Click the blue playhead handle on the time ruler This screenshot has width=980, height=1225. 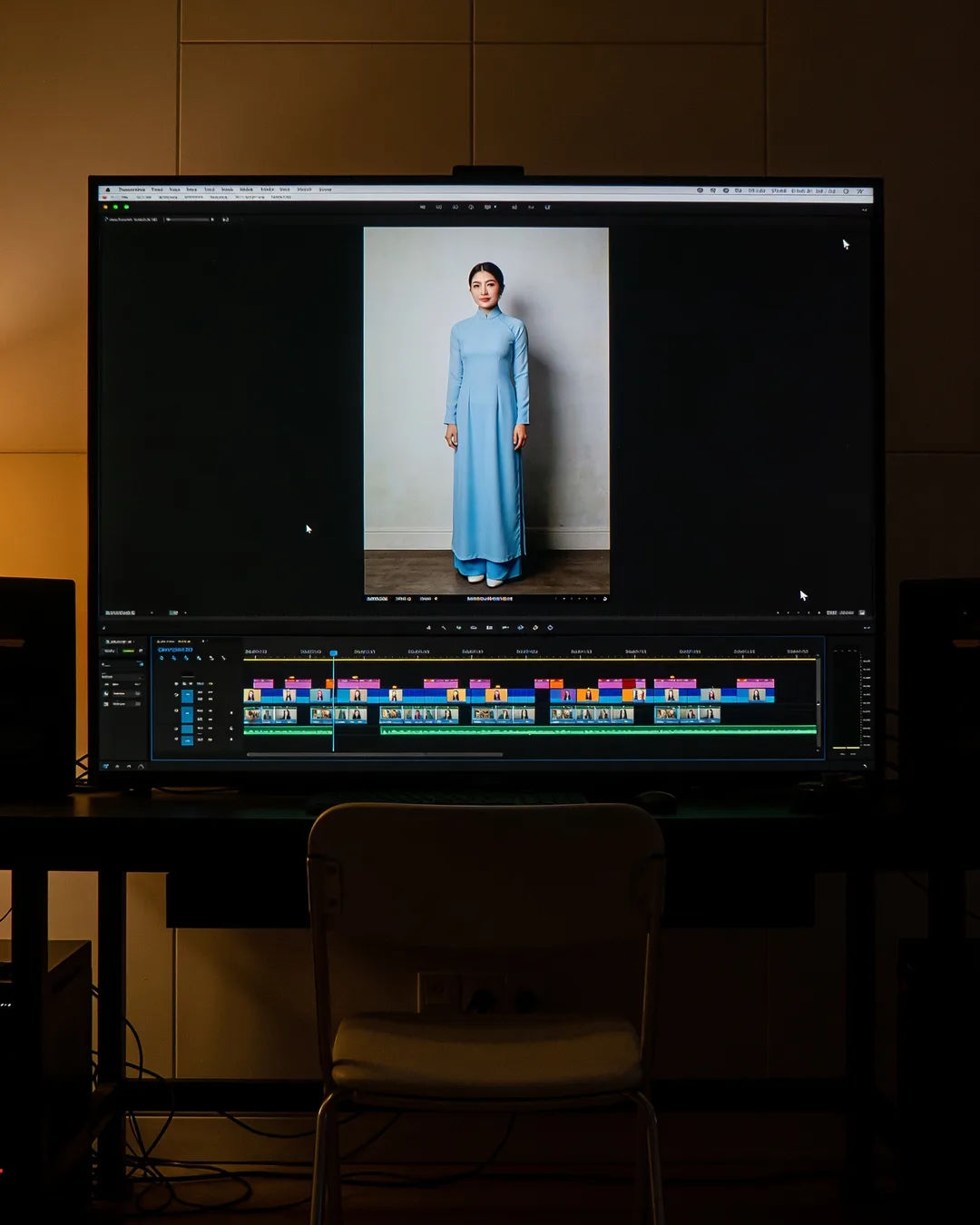point(333,653)
